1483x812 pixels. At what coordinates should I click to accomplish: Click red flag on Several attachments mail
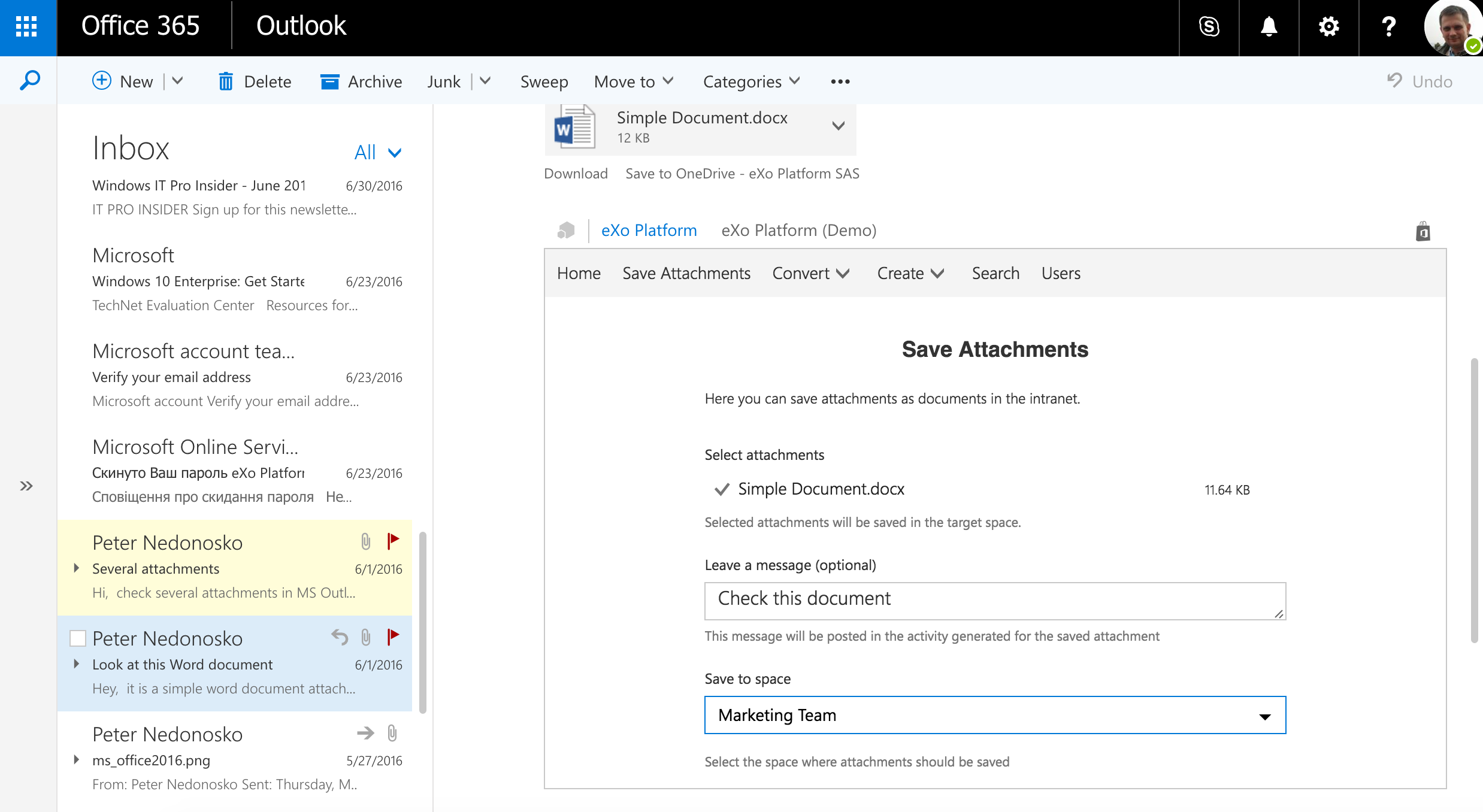393,541
